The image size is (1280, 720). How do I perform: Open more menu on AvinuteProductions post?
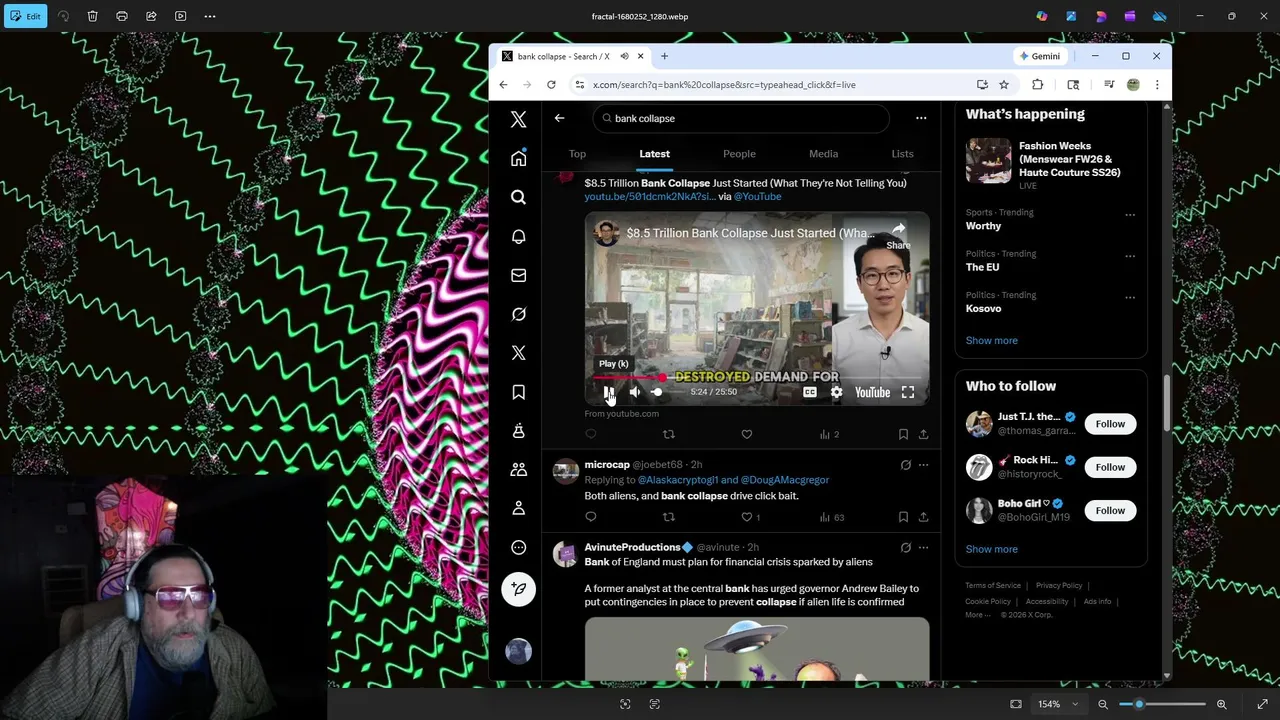coord(923,547)
